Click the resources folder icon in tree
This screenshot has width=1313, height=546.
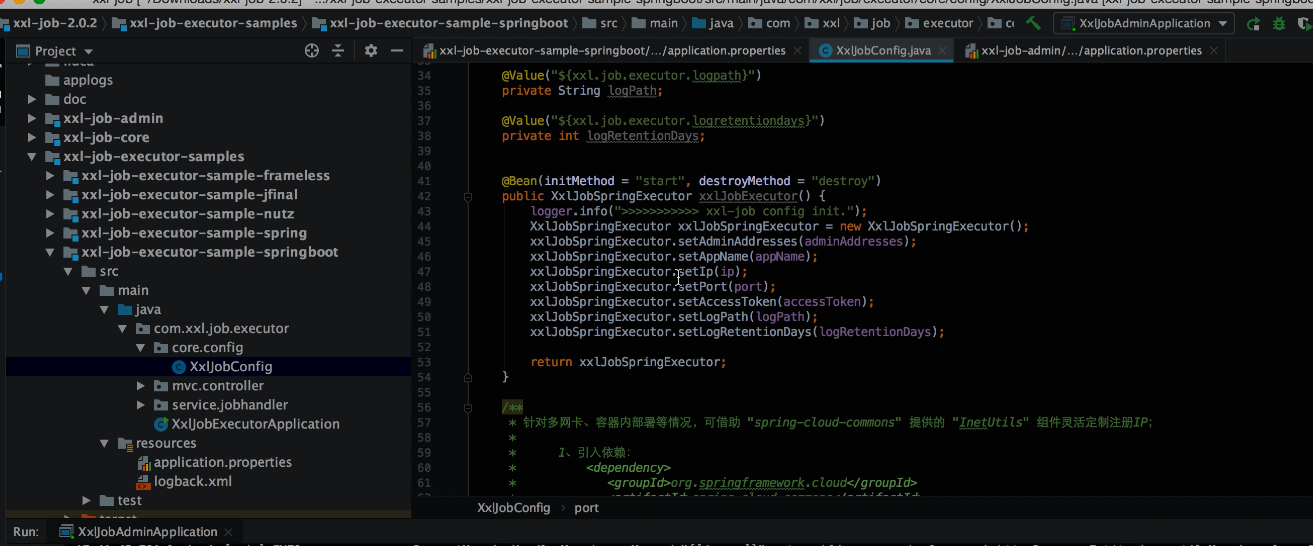click(x=125, y=443)
